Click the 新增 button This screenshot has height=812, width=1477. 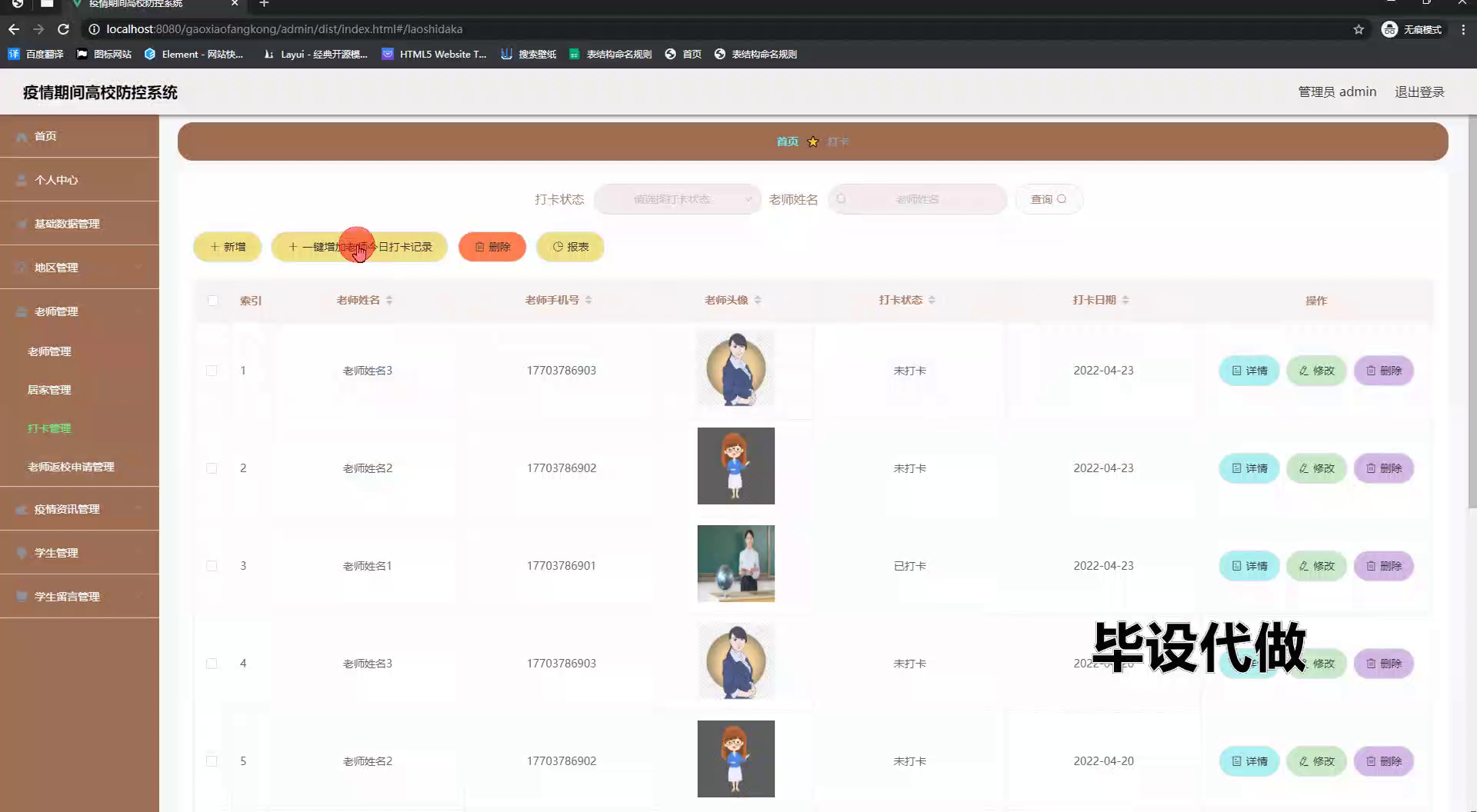[228, 247]
